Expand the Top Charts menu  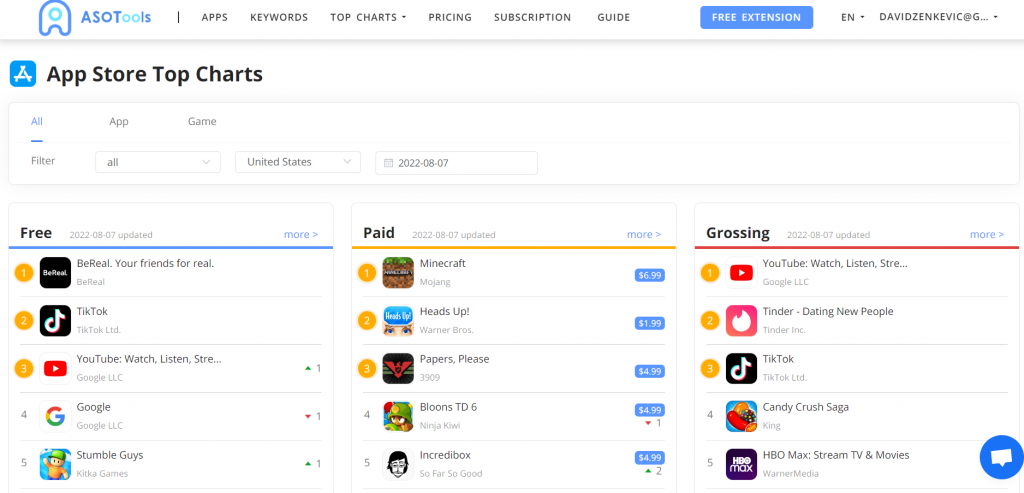[x=368, y=18]
